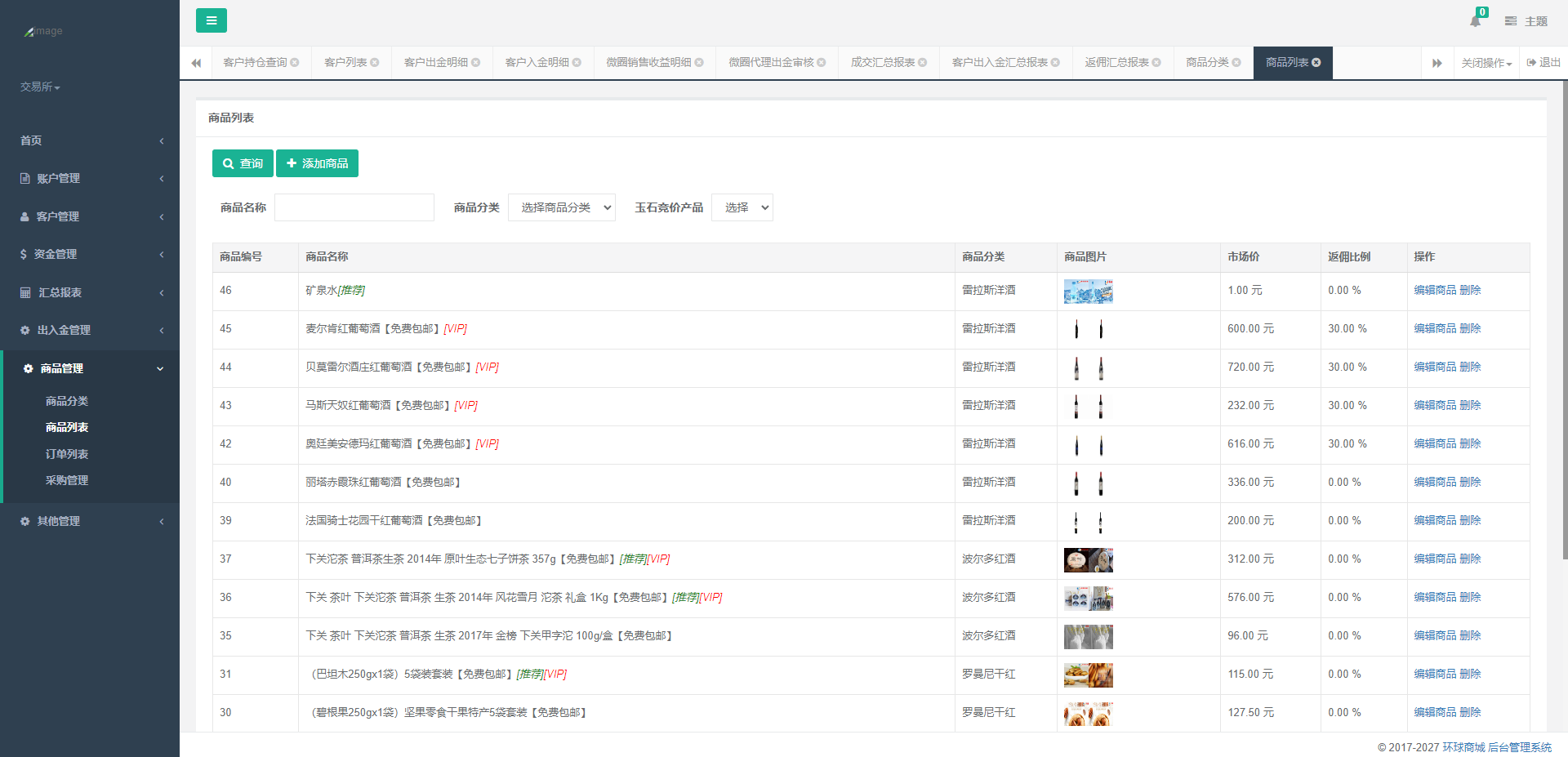Expand the 账户管理 sidebar menu

coord(90,178)
